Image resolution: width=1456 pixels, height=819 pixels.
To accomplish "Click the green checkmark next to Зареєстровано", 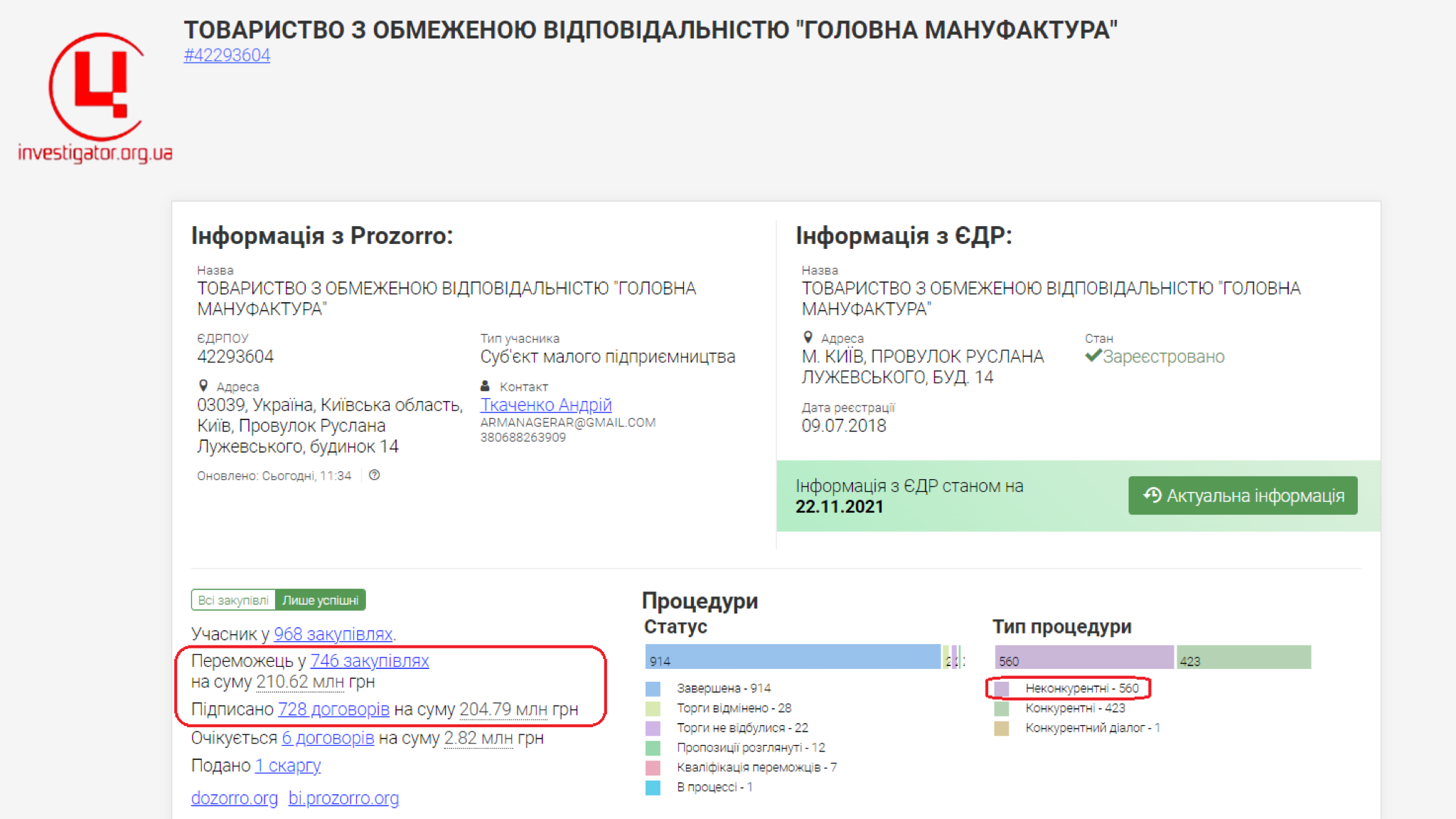I will click(x=1093, y=356).
